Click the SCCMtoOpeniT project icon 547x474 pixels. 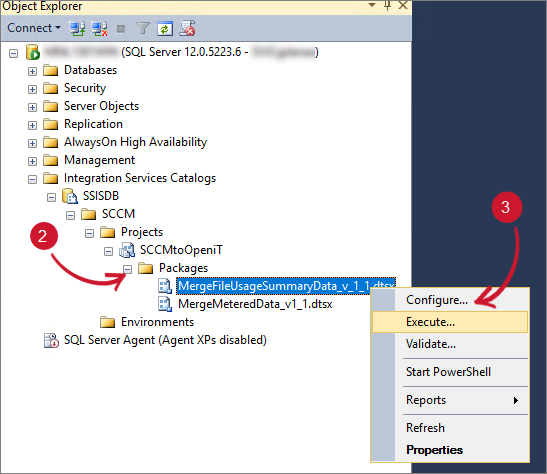tap(127, 250)
